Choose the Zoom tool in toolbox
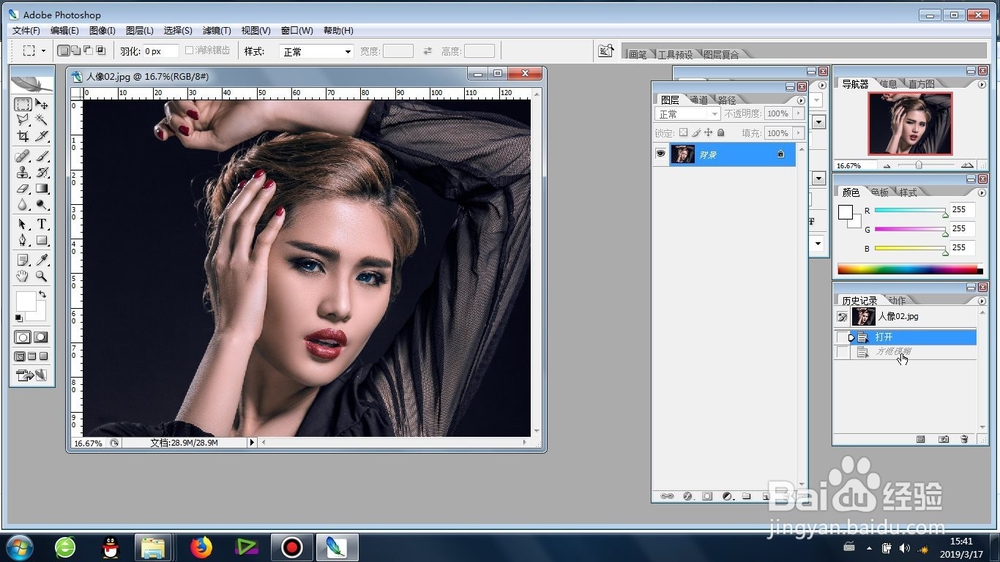The image size is (1000, 562). 41,276
